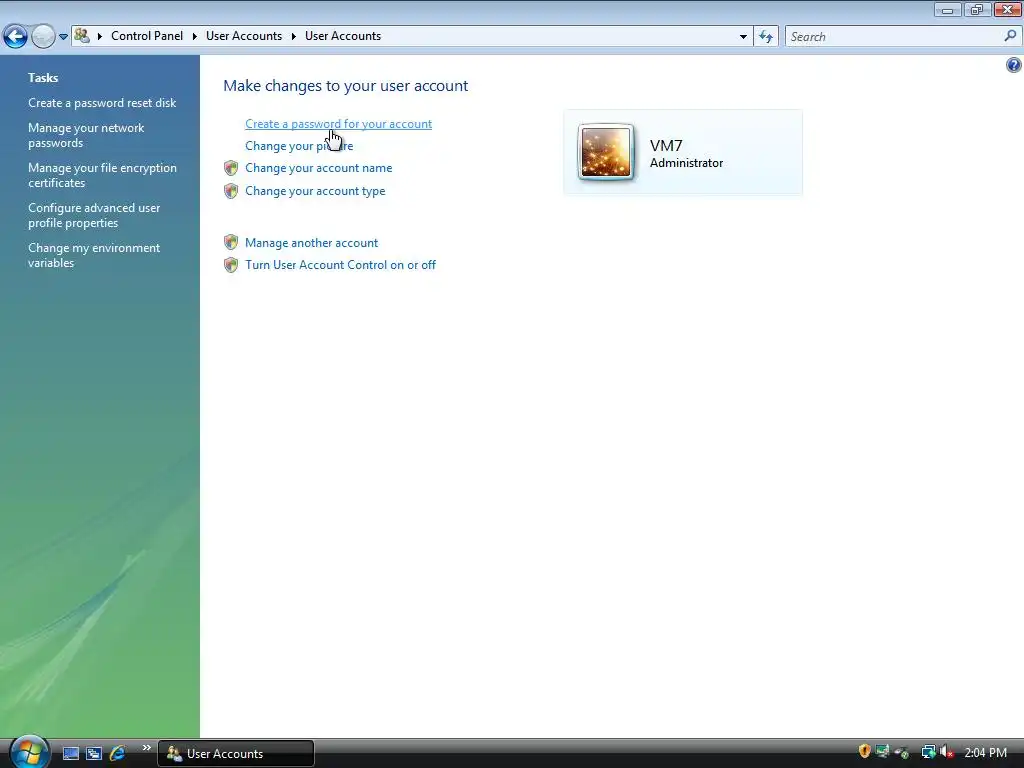
Task: Click the shield icon beside Manage another account
Action: pyautogui.click(x=231, y=242)
